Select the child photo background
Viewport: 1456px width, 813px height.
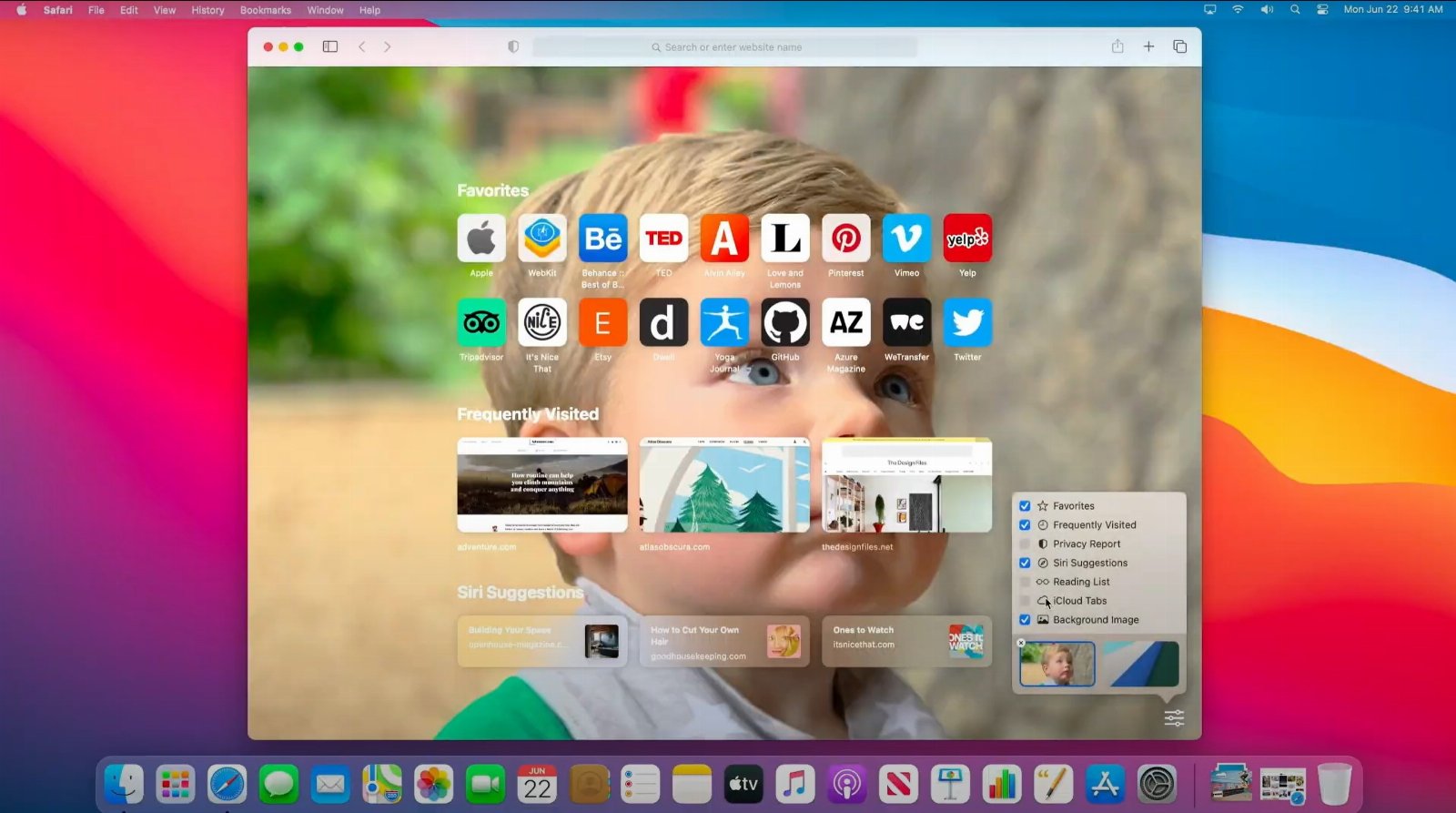click(1057, 664)
